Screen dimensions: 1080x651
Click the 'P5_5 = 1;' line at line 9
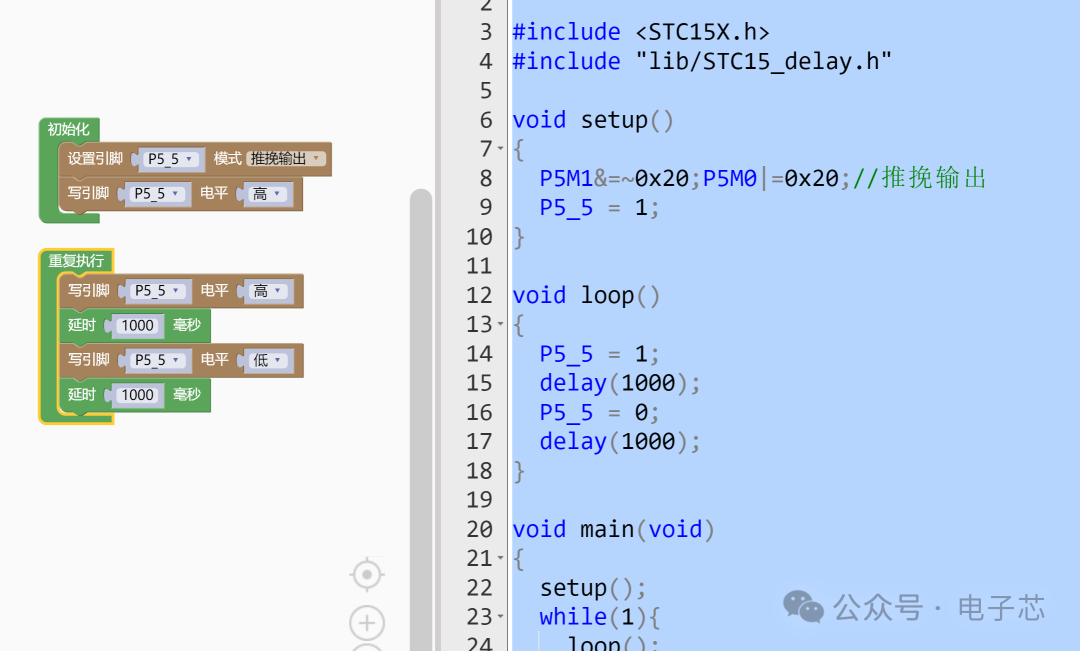[599, 207]
